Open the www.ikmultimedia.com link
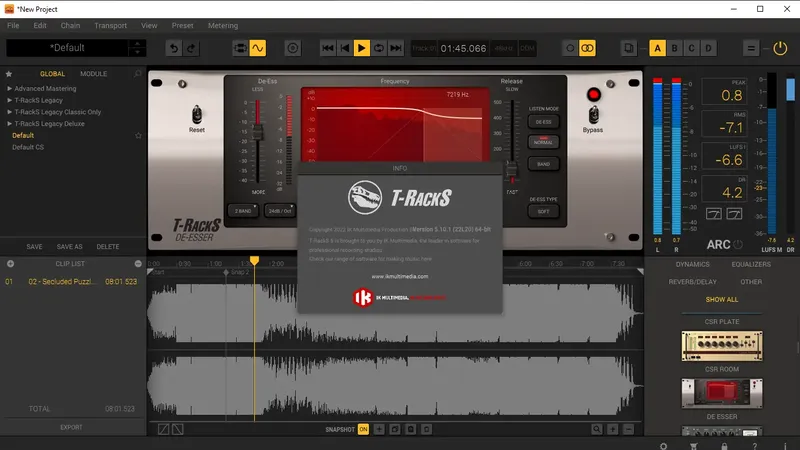This screenshot has height=450, width=800. click(400, 276)
